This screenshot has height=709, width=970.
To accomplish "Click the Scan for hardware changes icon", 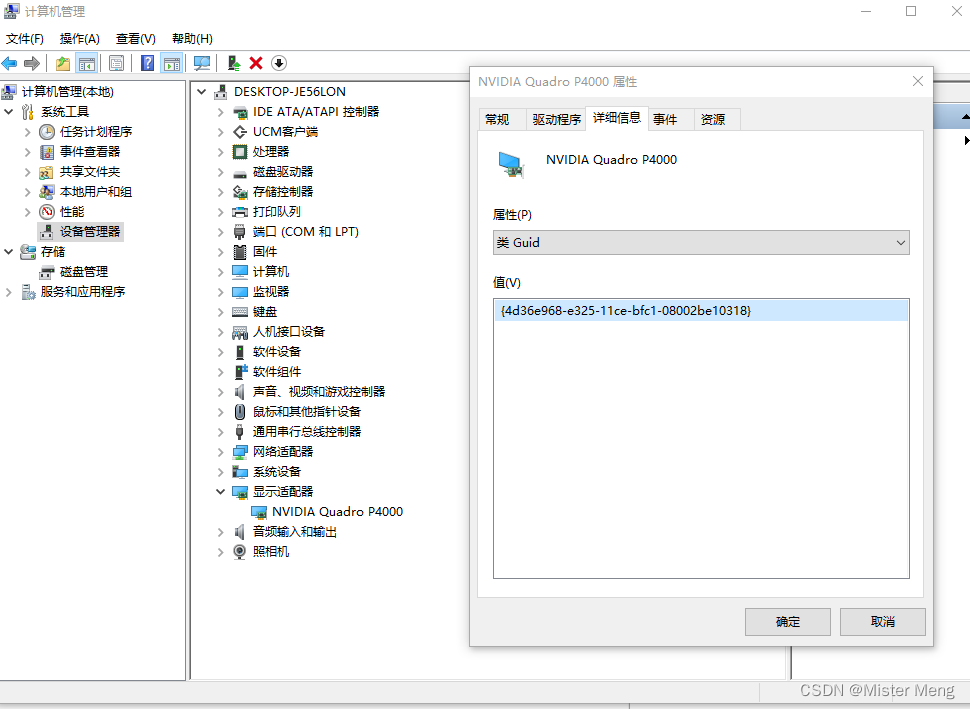I will coord(202,63).
